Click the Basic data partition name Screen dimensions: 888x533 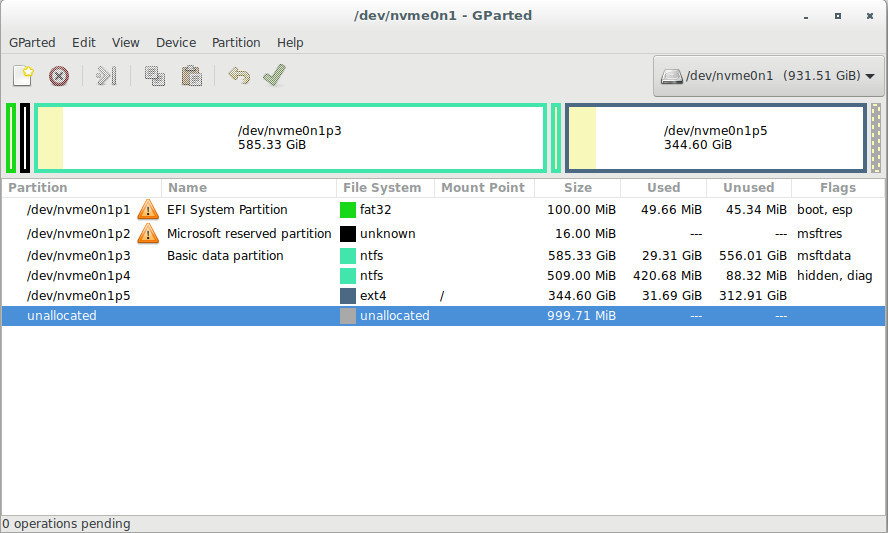coord(225,255)
